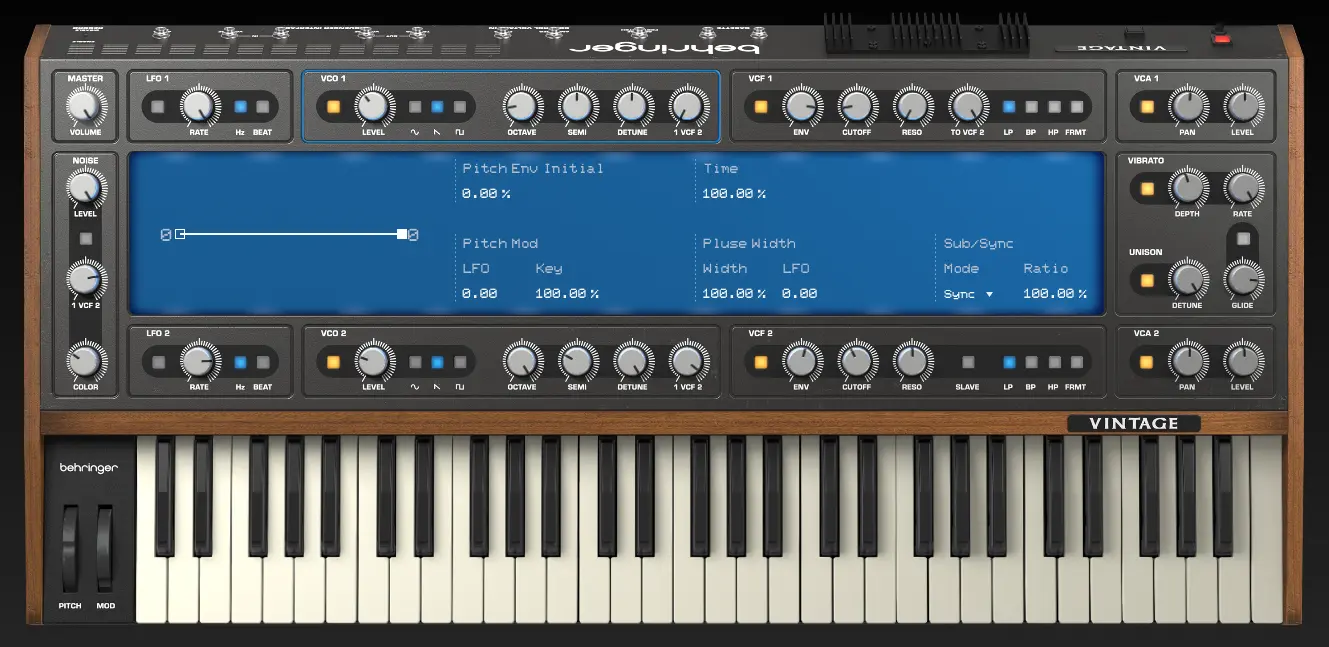
Task: Select BP filter type on VCF 1
Action: point(1031,106)
